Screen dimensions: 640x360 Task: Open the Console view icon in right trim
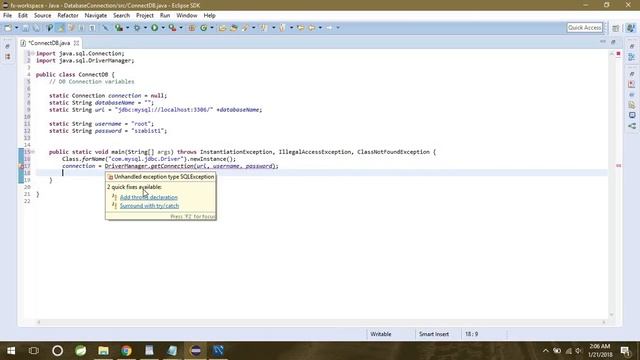632,115
